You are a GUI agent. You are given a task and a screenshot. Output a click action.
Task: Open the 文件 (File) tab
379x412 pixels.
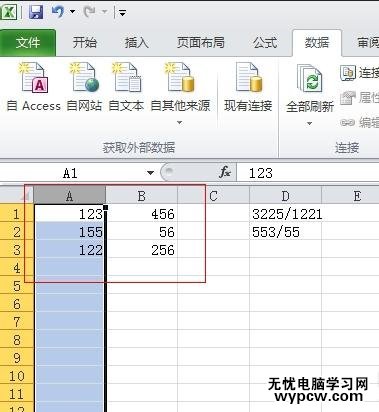click(28, 43)
